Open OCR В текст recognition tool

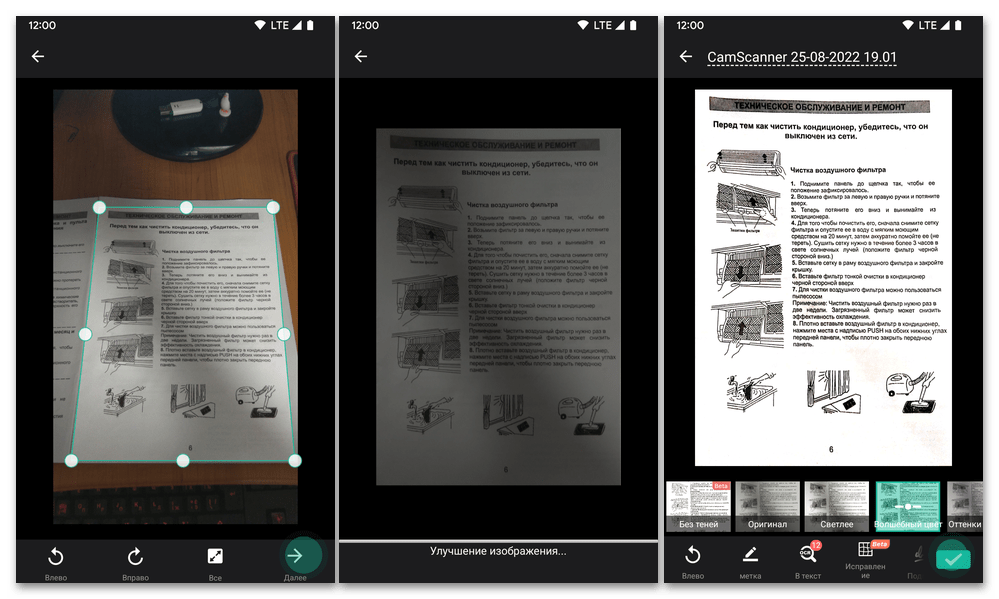pyautogui.click(x=807, y=556)
